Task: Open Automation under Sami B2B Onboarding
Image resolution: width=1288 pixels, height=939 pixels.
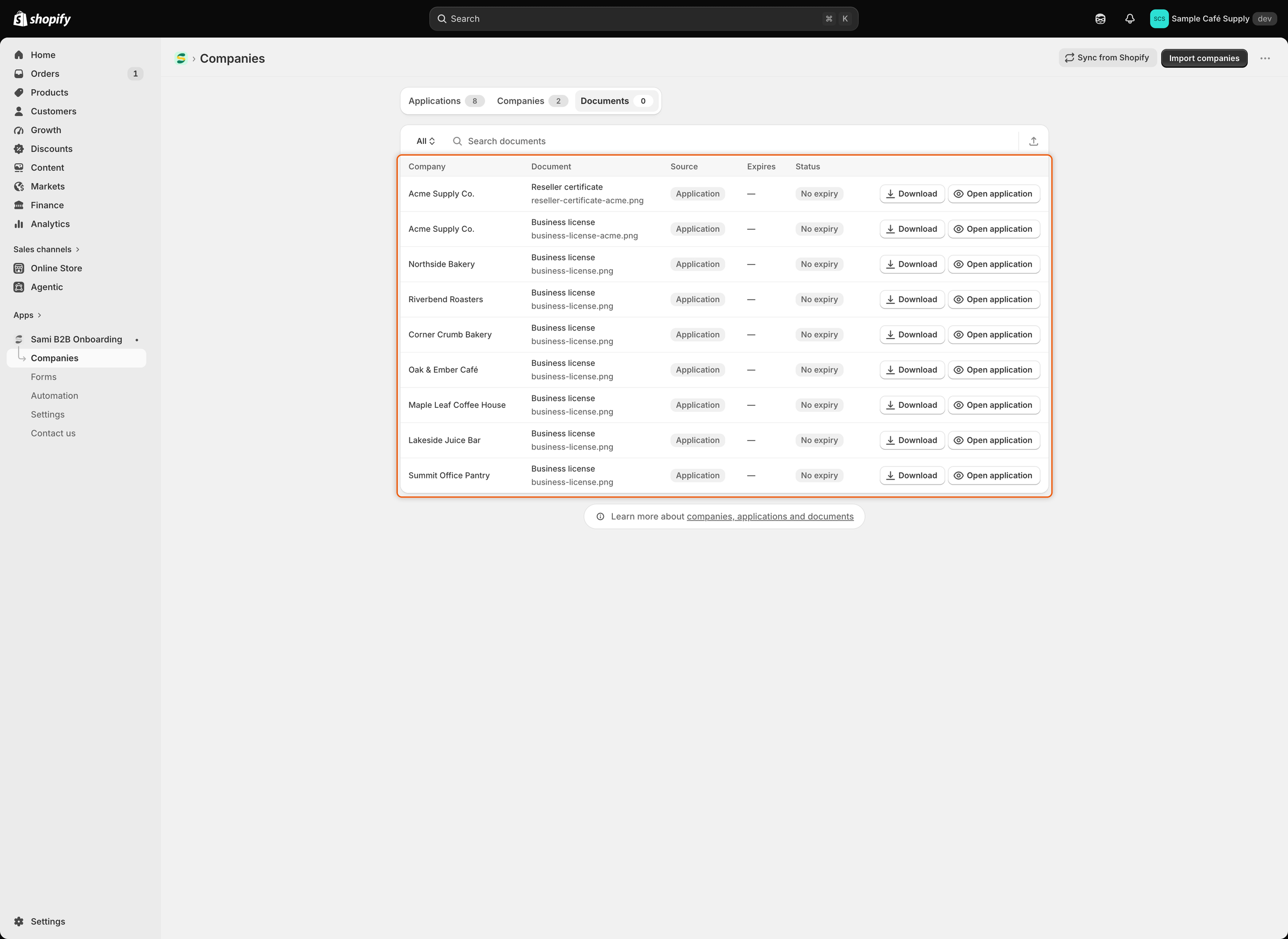Action: [x=77, y=395]
